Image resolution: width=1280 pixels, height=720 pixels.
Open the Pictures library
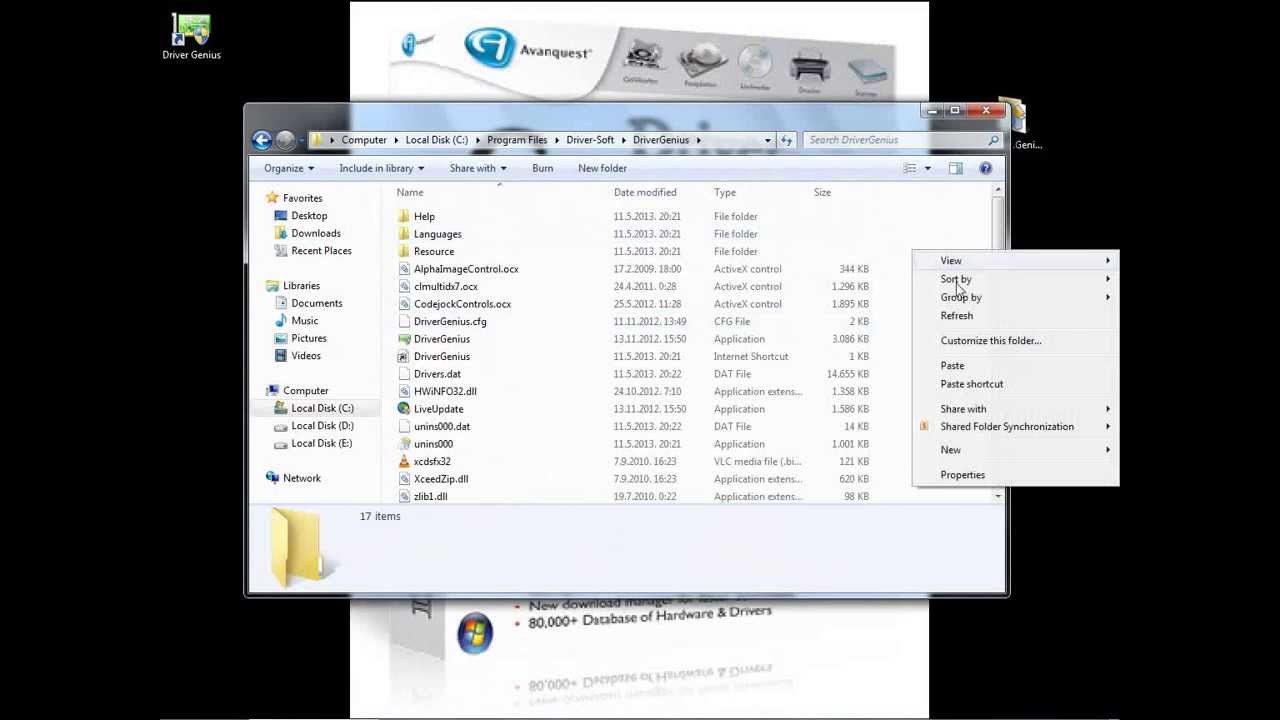(309, 338)
